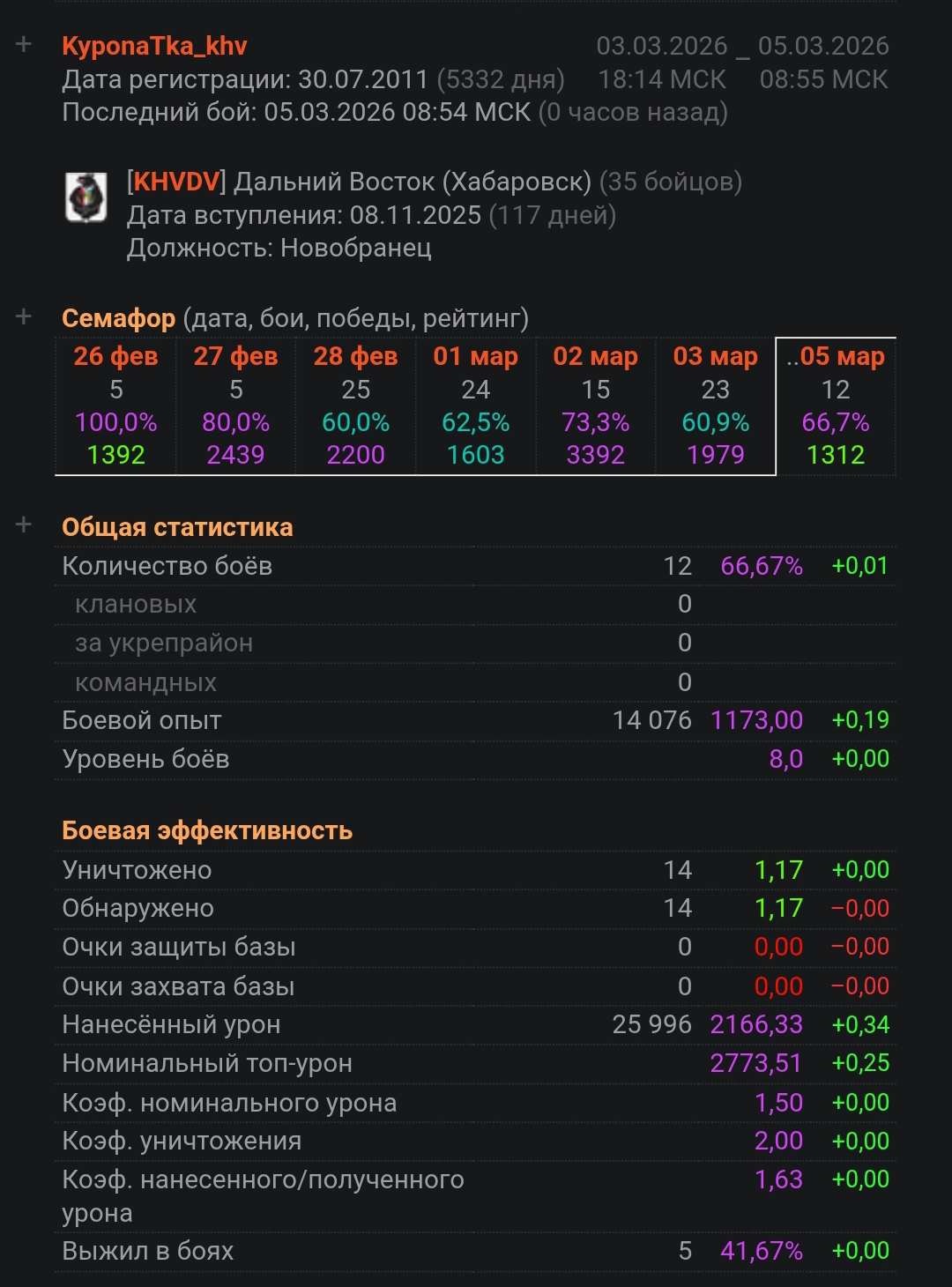This screenshot has height=1287, width=952.
Task: Click the +0,34 delta in Нанесённый урон row
Action: coord(860,1024)
